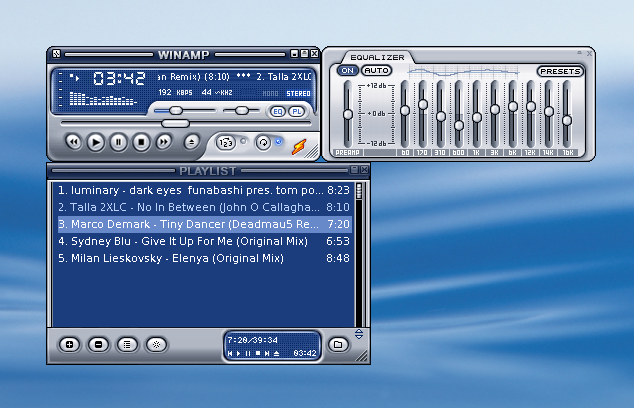
Task: Toggle the PL playlist window button
Action: tap(297, 112)
